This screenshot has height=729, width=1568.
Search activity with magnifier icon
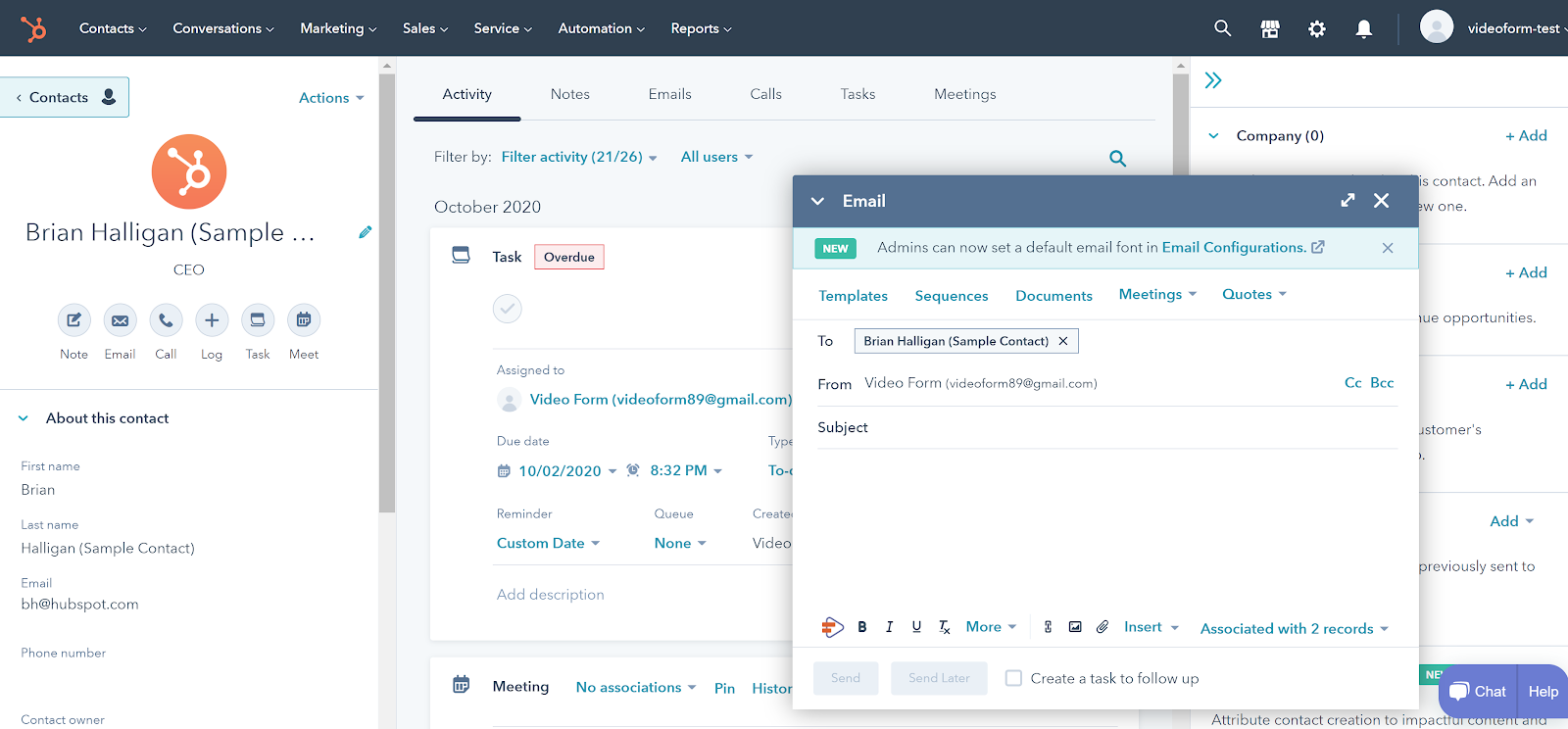pos(1117,158)
